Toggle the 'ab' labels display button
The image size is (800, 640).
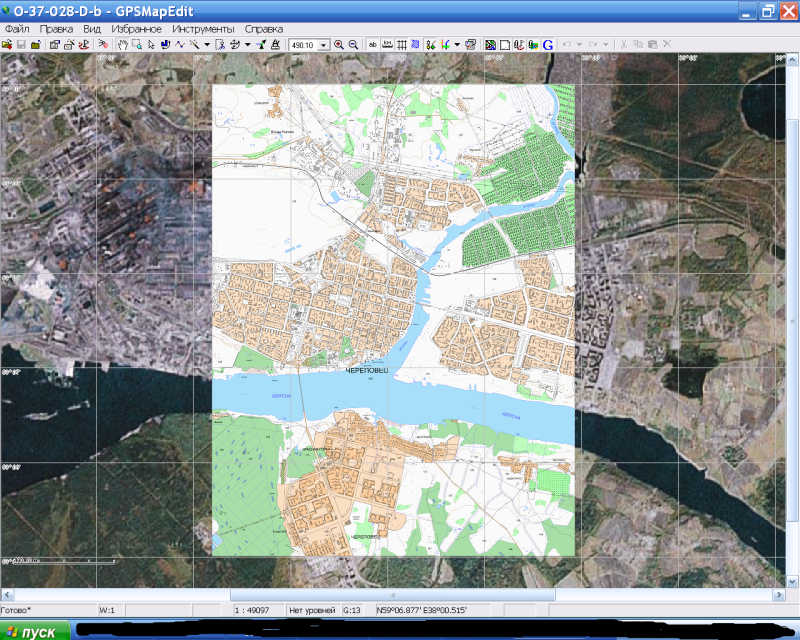click(373, 45)
